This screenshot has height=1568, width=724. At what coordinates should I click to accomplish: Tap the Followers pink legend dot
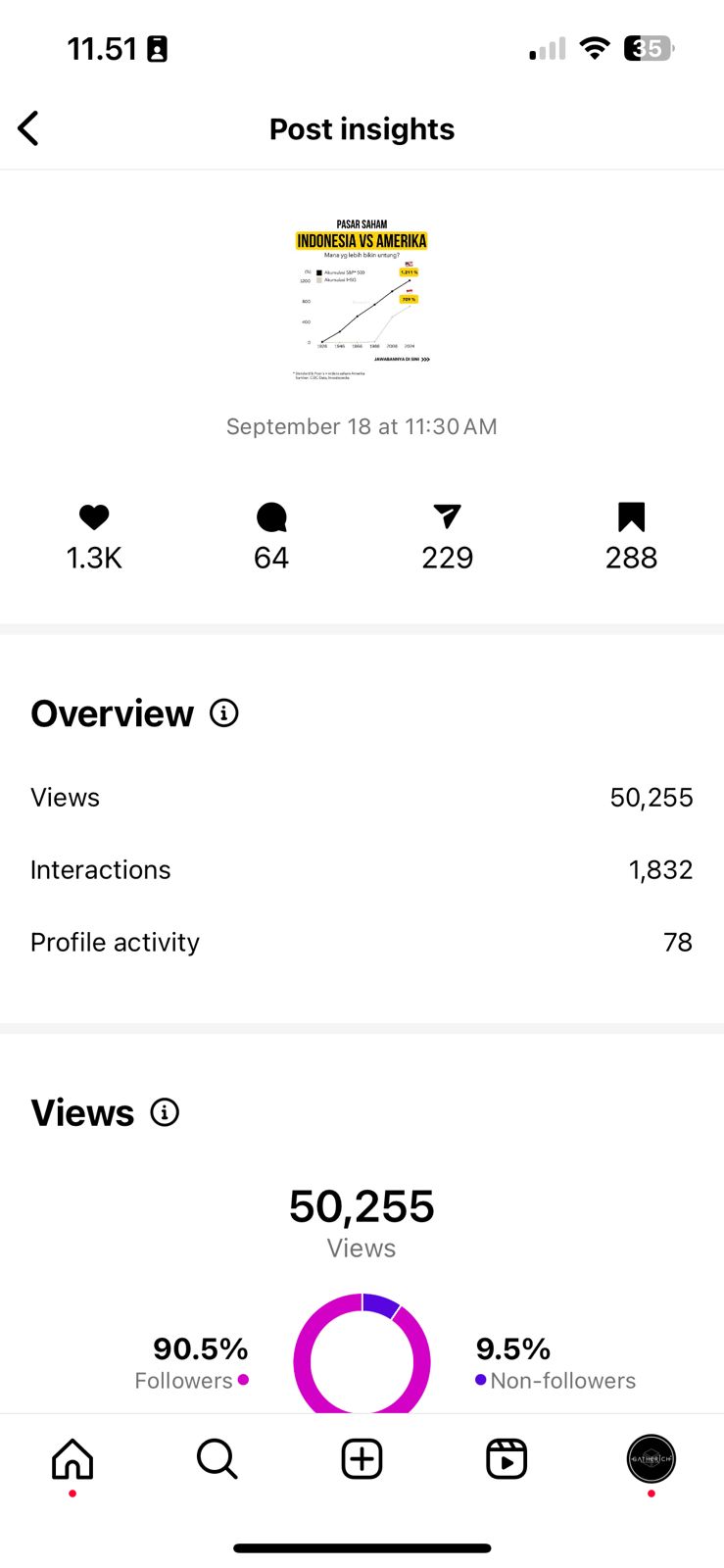point(243,1380)
